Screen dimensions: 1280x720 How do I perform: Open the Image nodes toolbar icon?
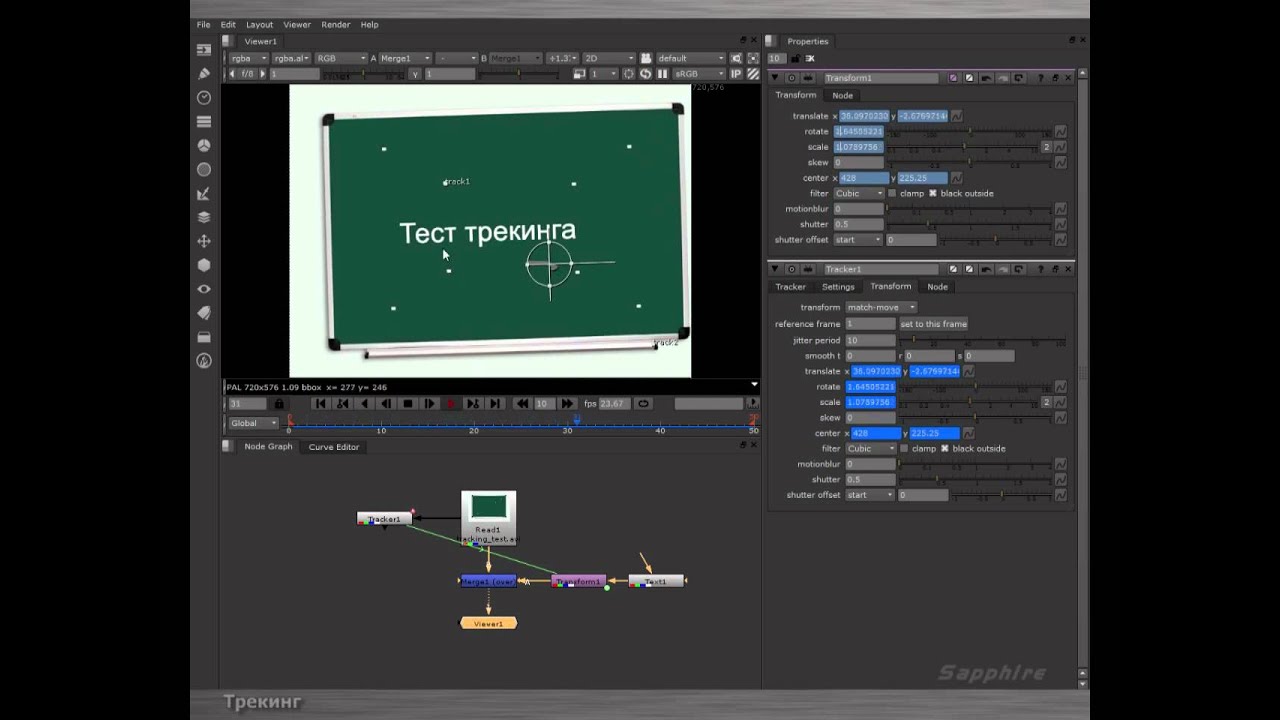pos(204,49)
